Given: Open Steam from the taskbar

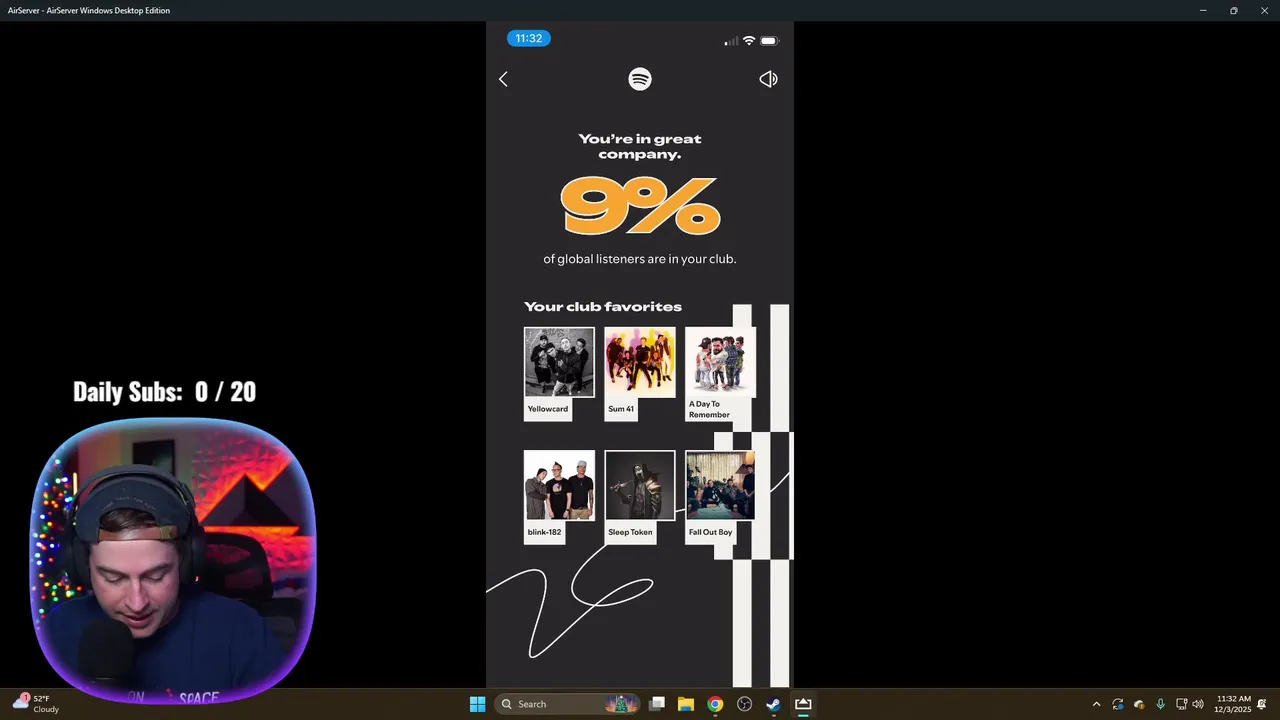Looking at the screenshot, I should [773, 704].
